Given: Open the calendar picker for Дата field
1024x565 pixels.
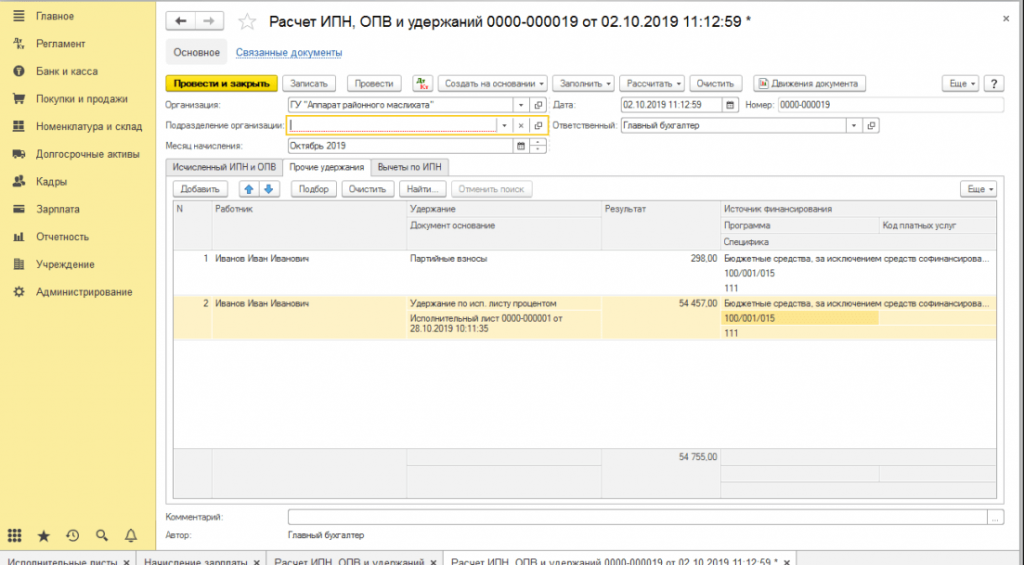Looking at the screenshot, I should point(730,105).
